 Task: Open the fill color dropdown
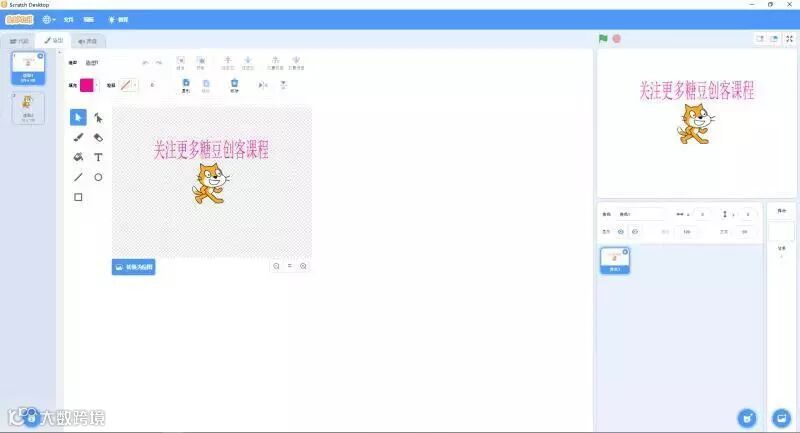97,85
